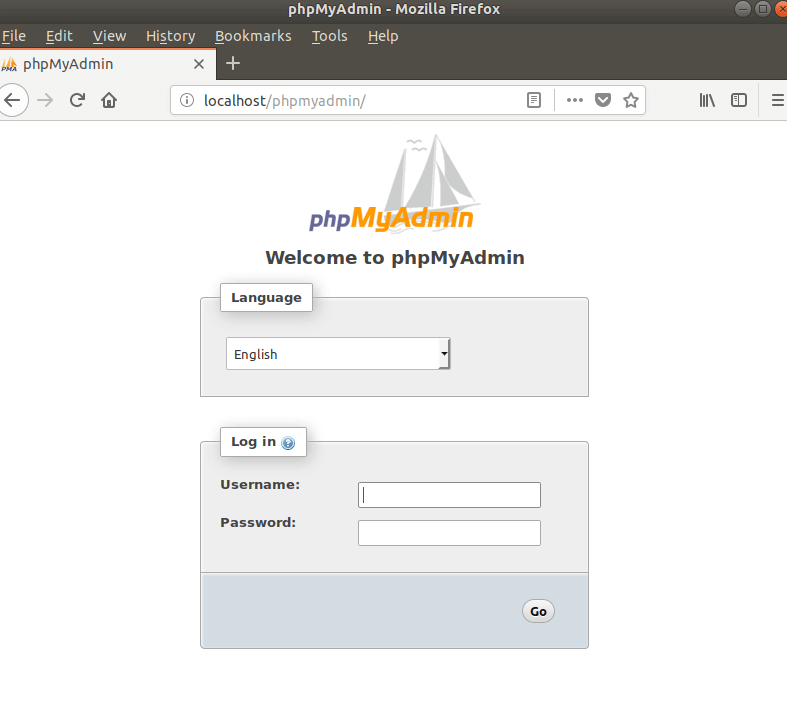
Task: Bookmark this page with the star
Action: pos(631,100)
